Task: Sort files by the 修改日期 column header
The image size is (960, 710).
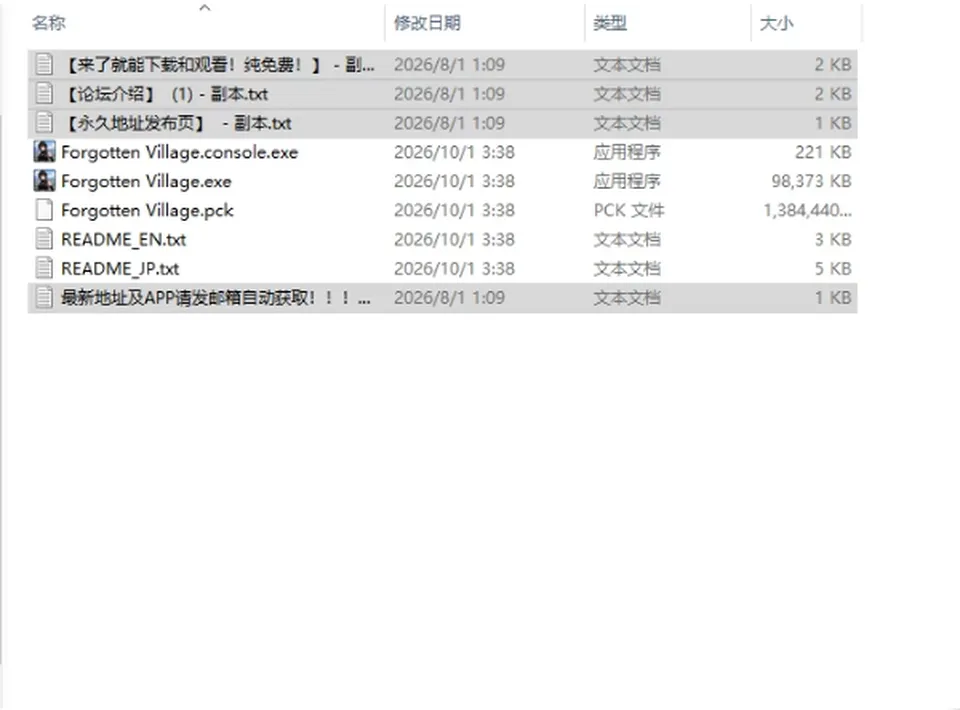Action: click(427, 23)
